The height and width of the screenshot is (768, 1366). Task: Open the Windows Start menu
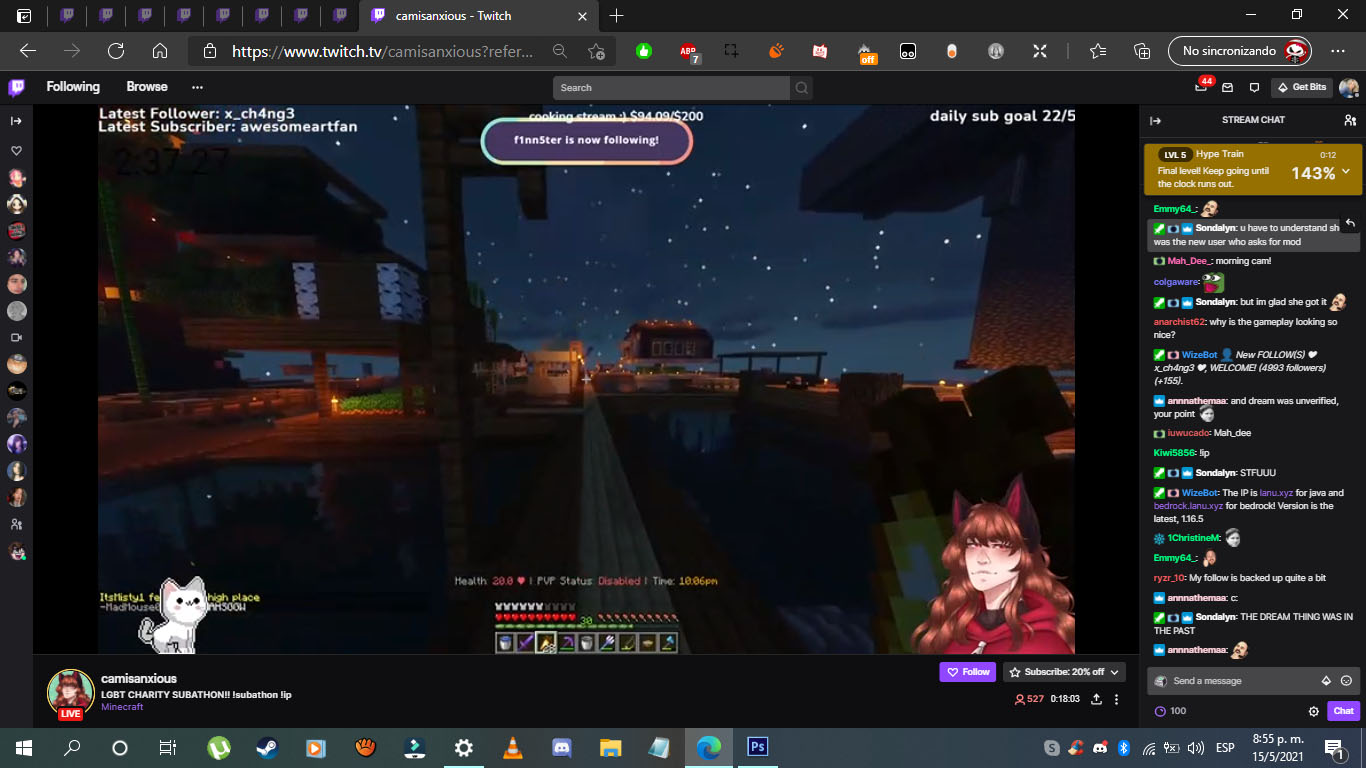pyautogui.click(x=24, y=747)
